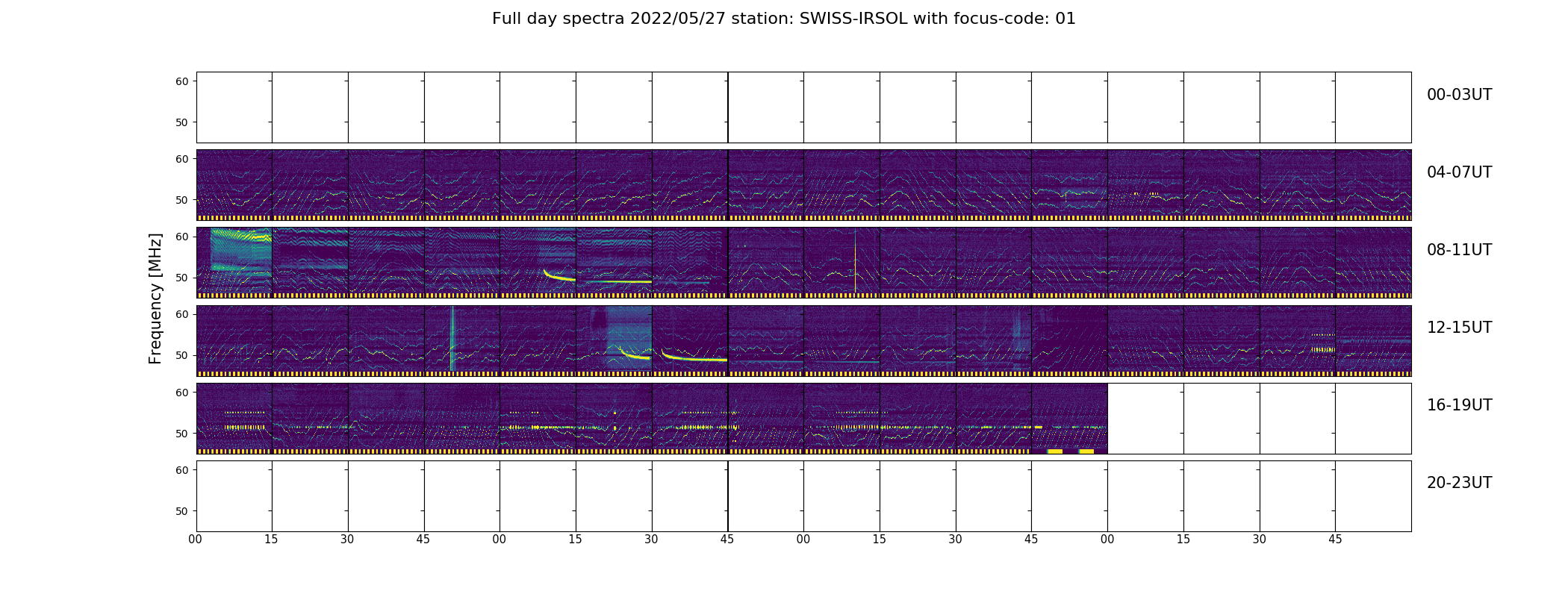Click the '20-23UT' row label
This screenshot has height=597, width=1568.
pos(1459,483)
